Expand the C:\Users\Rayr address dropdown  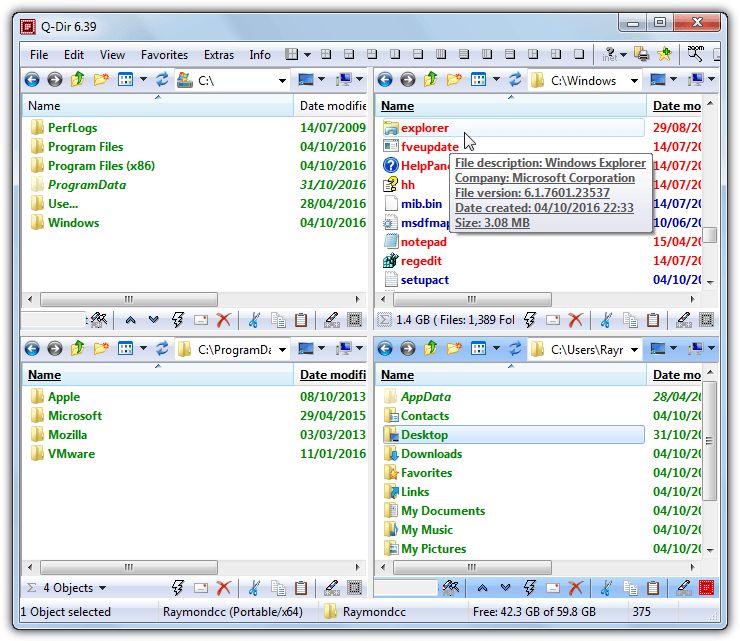pyautogui.click(x=635, y=349)
